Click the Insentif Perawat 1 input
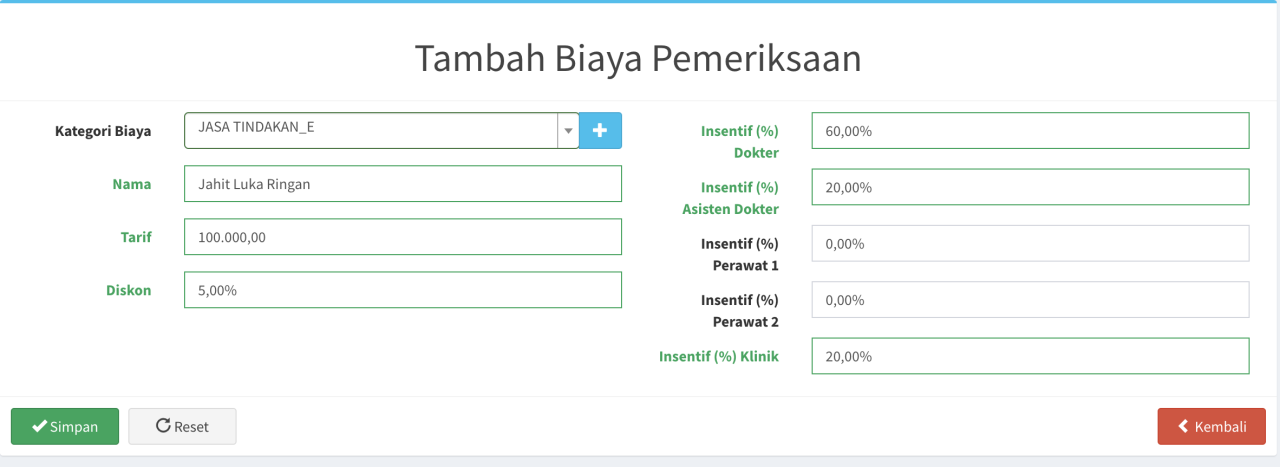Viewport: 1280px width, 467px height. (1030, 243)
